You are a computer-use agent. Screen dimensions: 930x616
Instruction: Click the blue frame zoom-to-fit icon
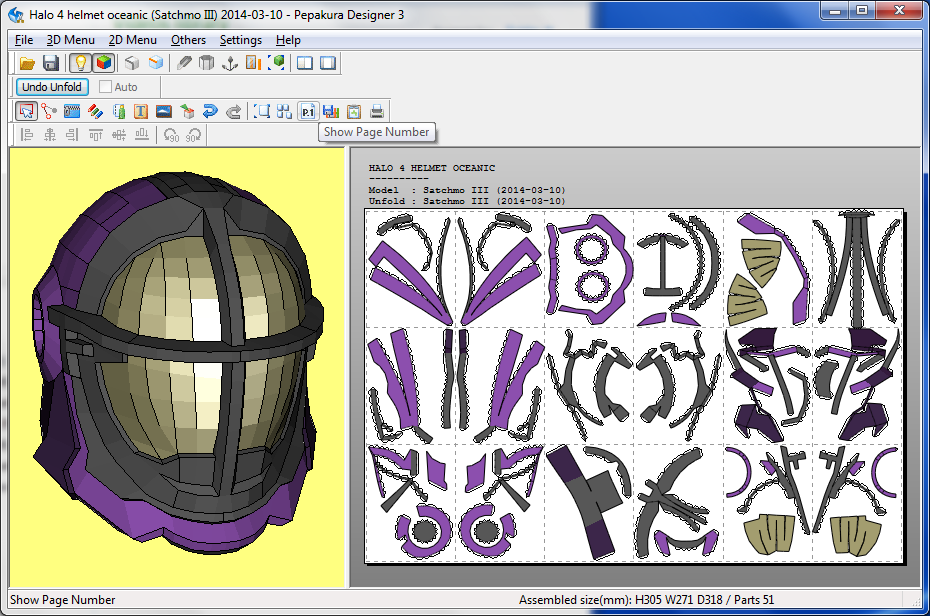[x=262, y=111]
